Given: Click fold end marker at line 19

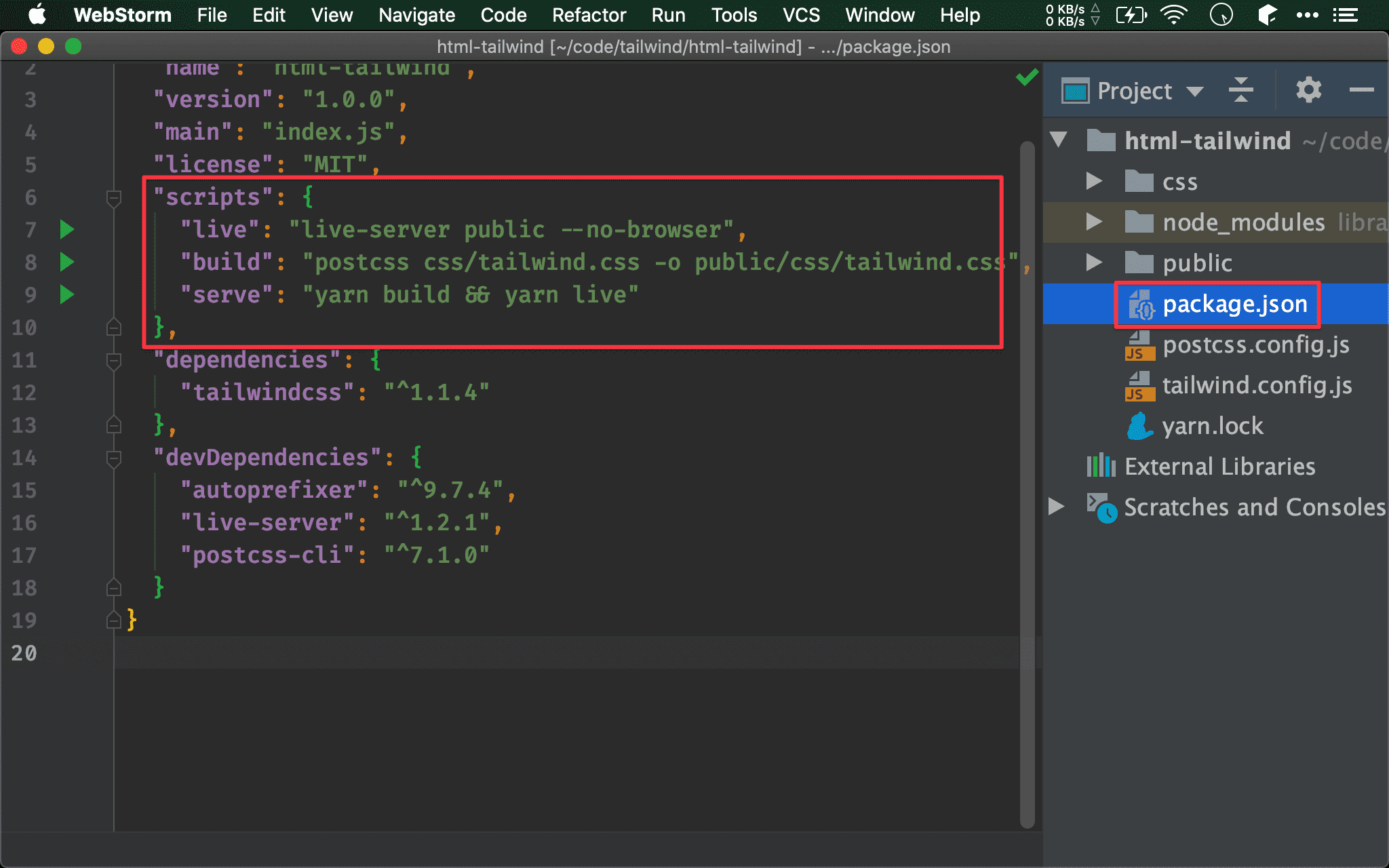Looking at the screenshot, I should tap(114, 620).
